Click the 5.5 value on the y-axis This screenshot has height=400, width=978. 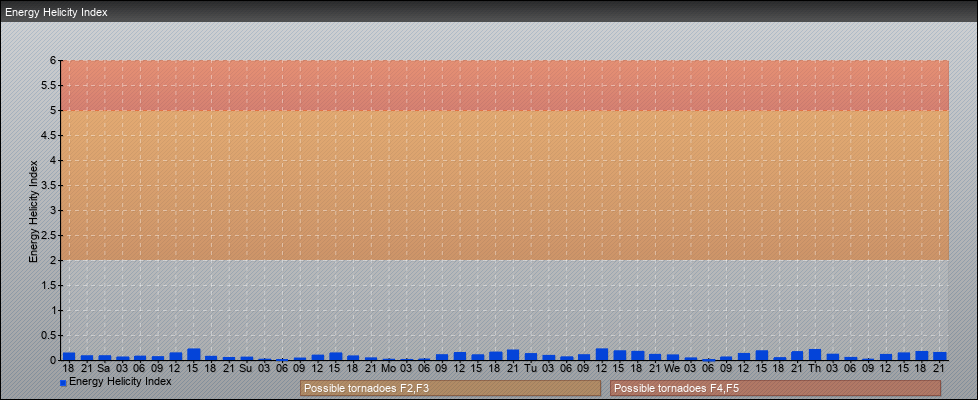tap(50, 85)
